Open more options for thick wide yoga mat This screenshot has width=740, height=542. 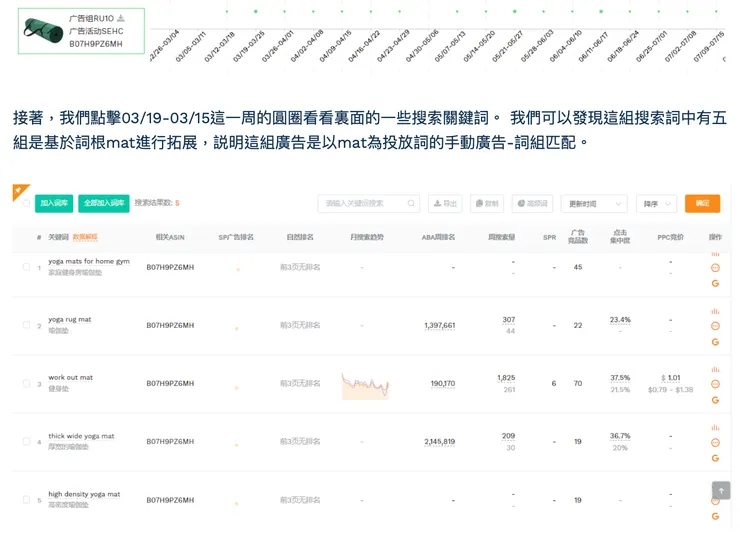coord(715,442)
